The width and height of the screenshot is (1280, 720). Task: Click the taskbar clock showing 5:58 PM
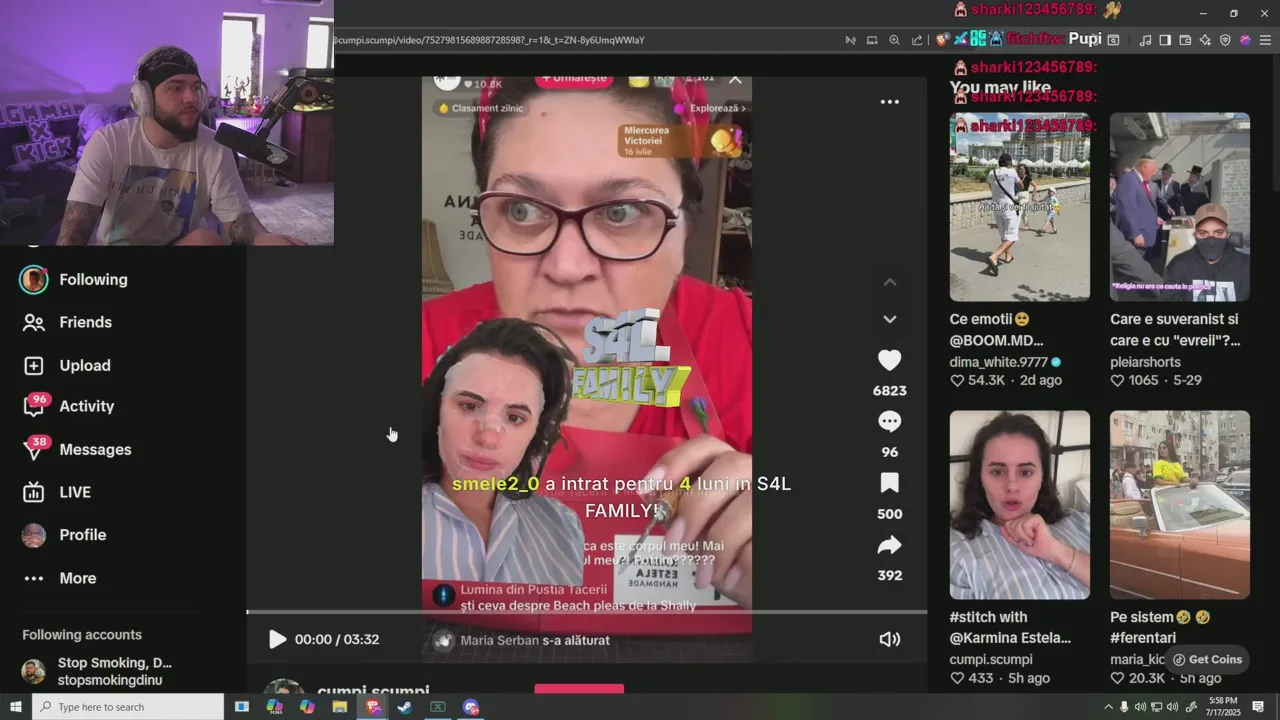1222,707
